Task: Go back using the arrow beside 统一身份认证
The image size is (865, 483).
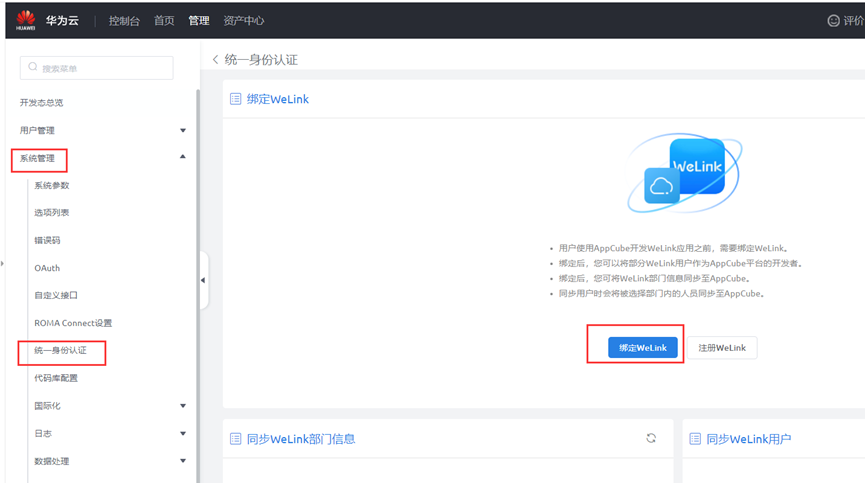Action: click(x=215, y=60)
